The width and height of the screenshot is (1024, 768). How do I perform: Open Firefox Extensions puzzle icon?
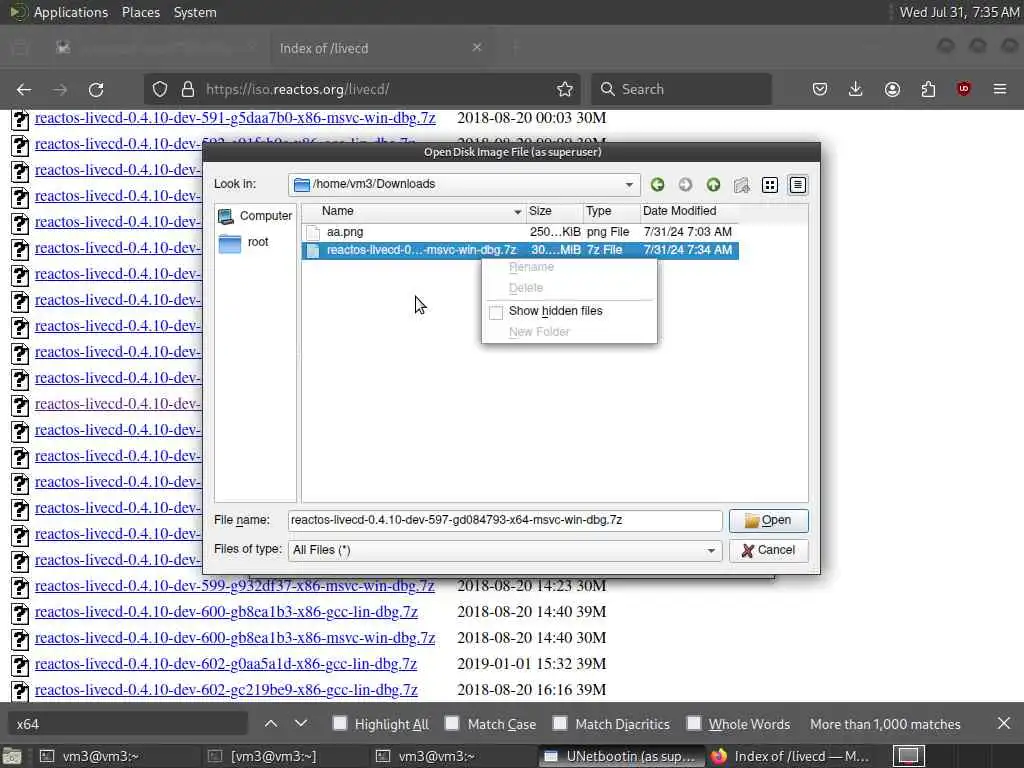click(928, 89)
